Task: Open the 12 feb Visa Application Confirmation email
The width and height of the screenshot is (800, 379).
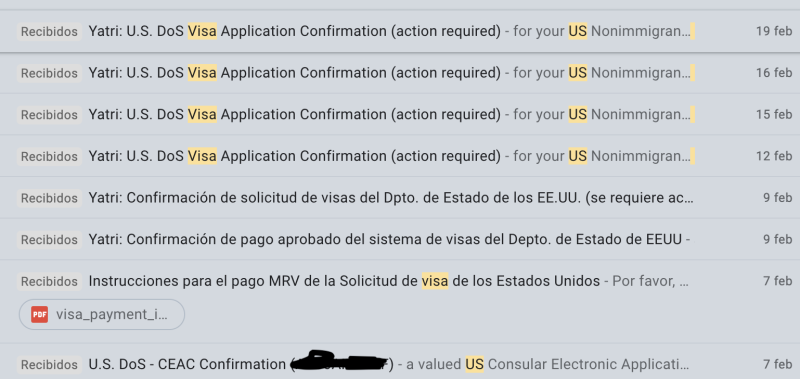Action: (400, 156)
